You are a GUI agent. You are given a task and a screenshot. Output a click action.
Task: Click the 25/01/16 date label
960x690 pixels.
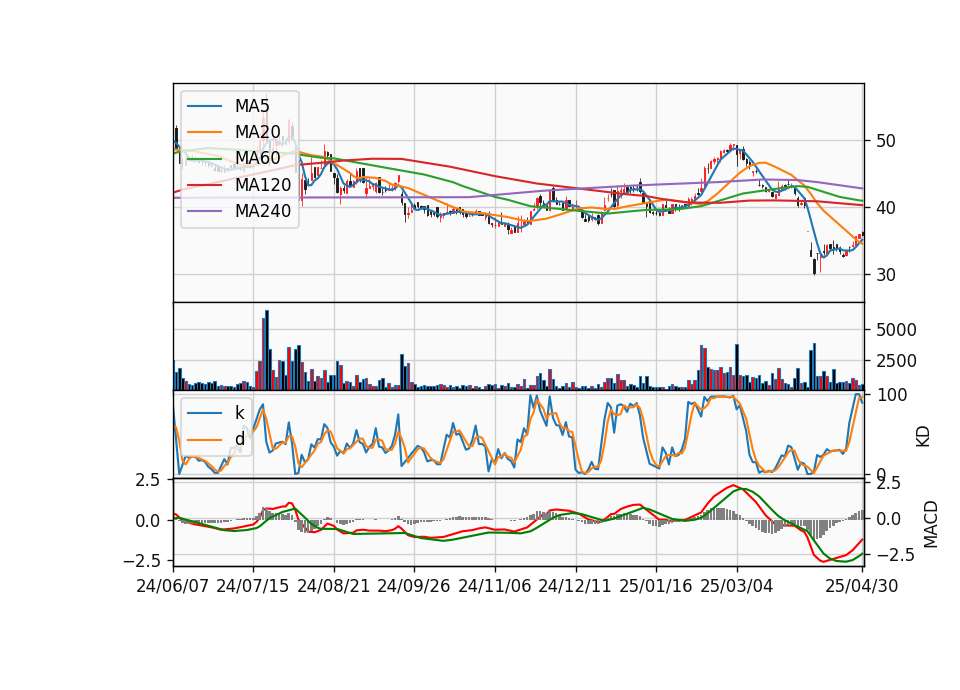pos(656,586)
